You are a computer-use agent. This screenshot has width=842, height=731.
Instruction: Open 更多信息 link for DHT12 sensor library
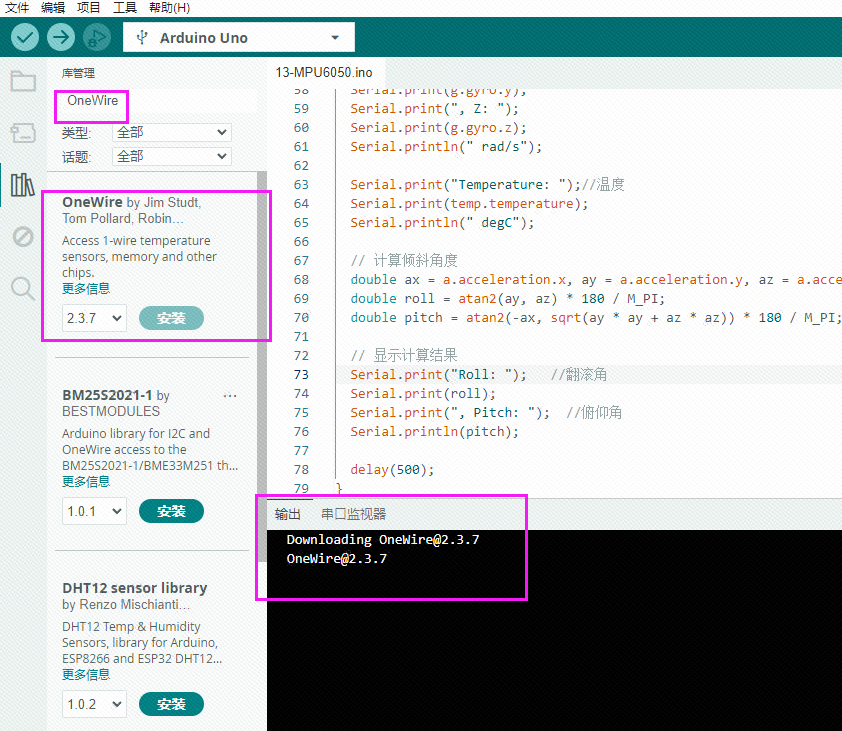click(x=86, y=674)
